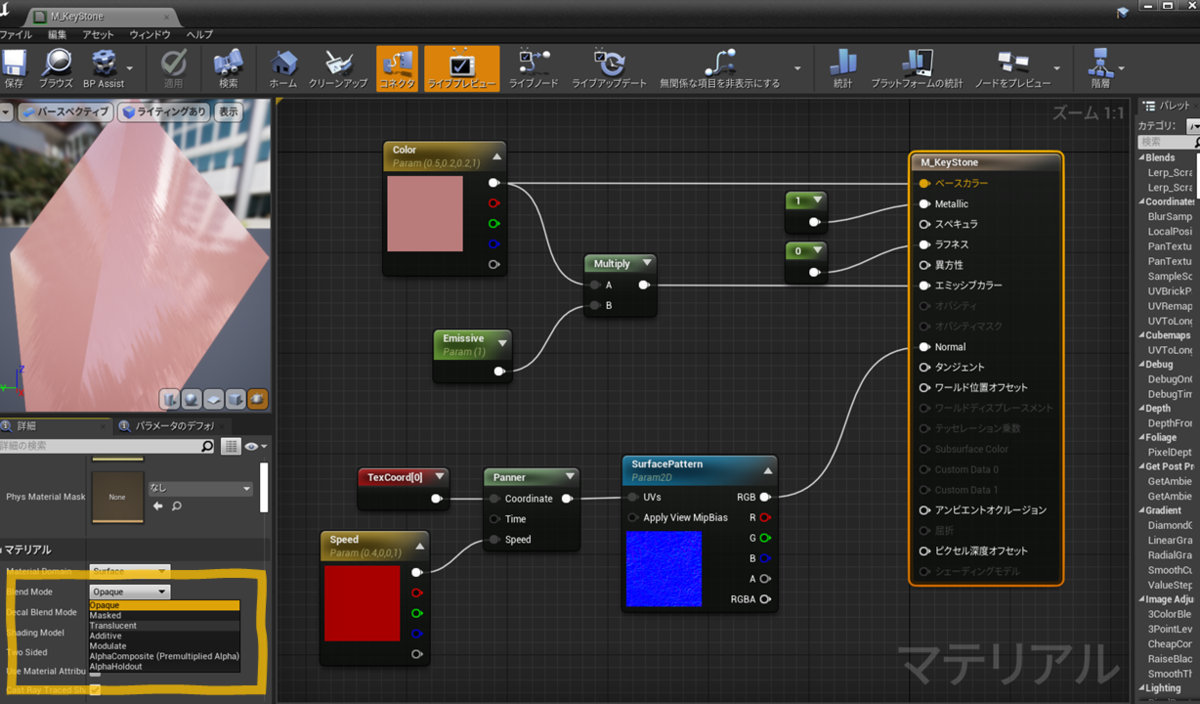1200x704 pixels.
Task: Open なし dropdown for Phys Material Mask
Action: tap(201, 488)
